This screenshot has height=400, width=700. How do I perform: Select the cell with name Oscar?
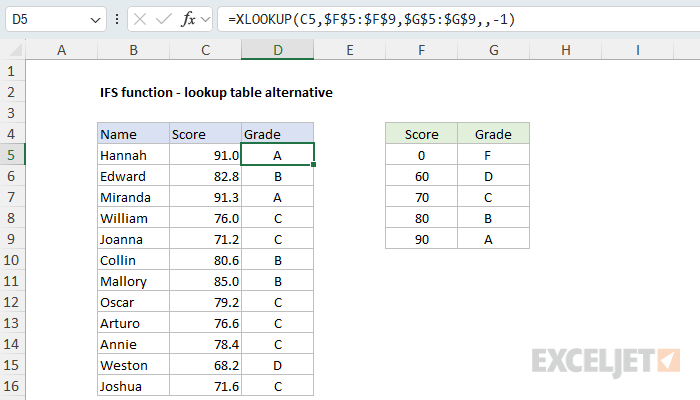[133, 302]
